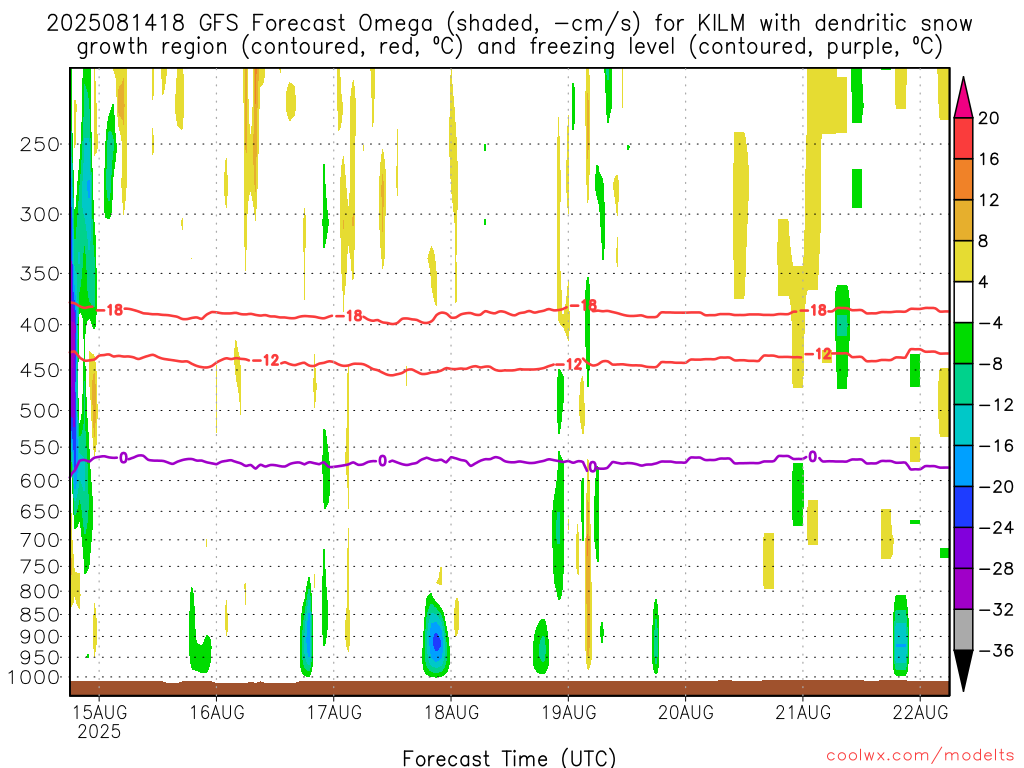Click the 19AUG time axis label
Viewport: 1024px width, 768px height.
coord(569,712)
